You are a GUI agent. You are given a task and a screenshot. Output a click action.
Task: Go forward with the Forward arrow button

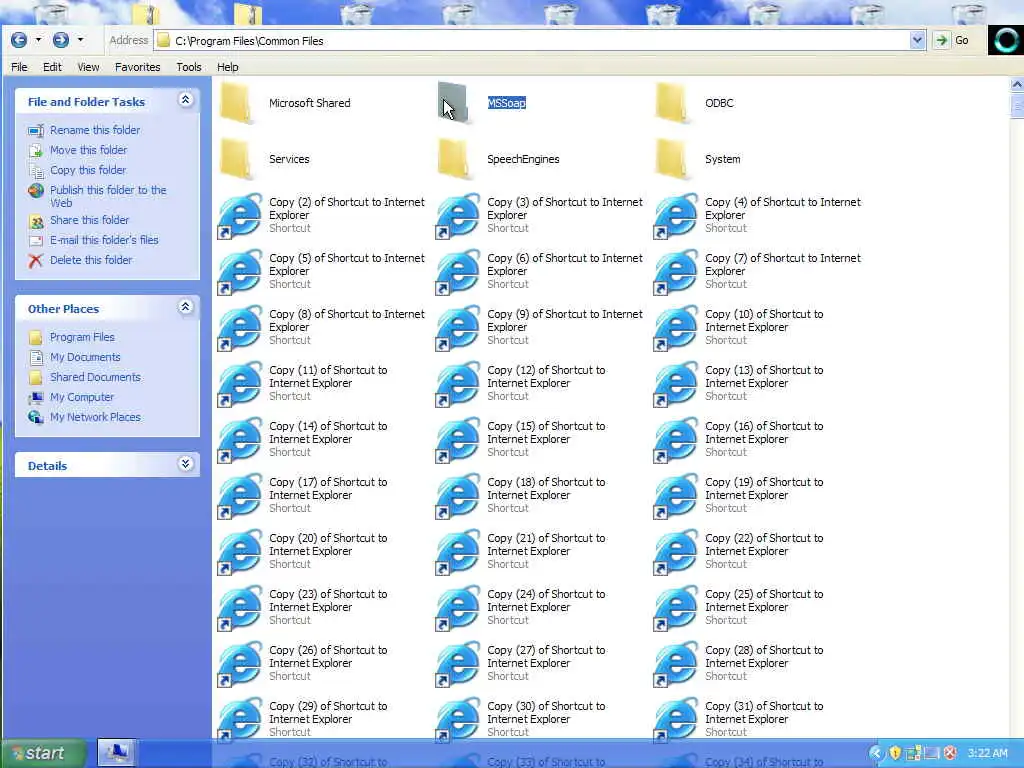point(61,40)
